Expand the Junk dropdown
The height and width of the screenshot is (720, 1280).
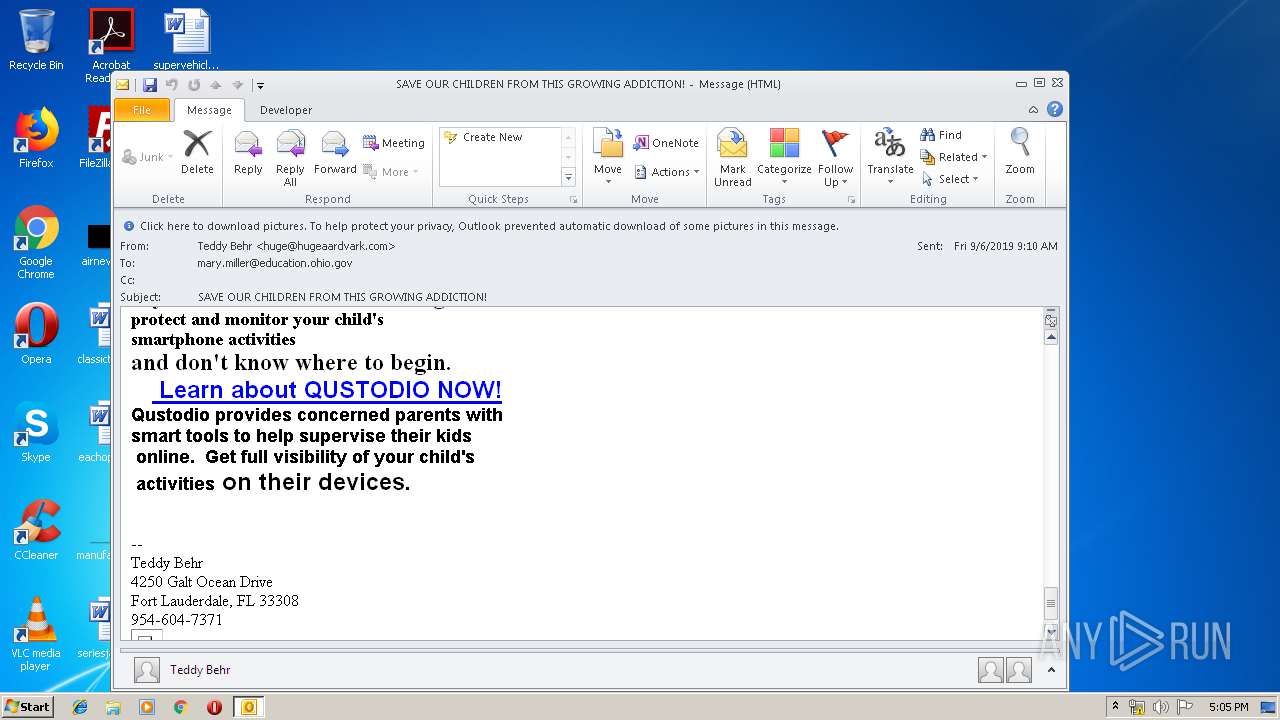point(147,157)
